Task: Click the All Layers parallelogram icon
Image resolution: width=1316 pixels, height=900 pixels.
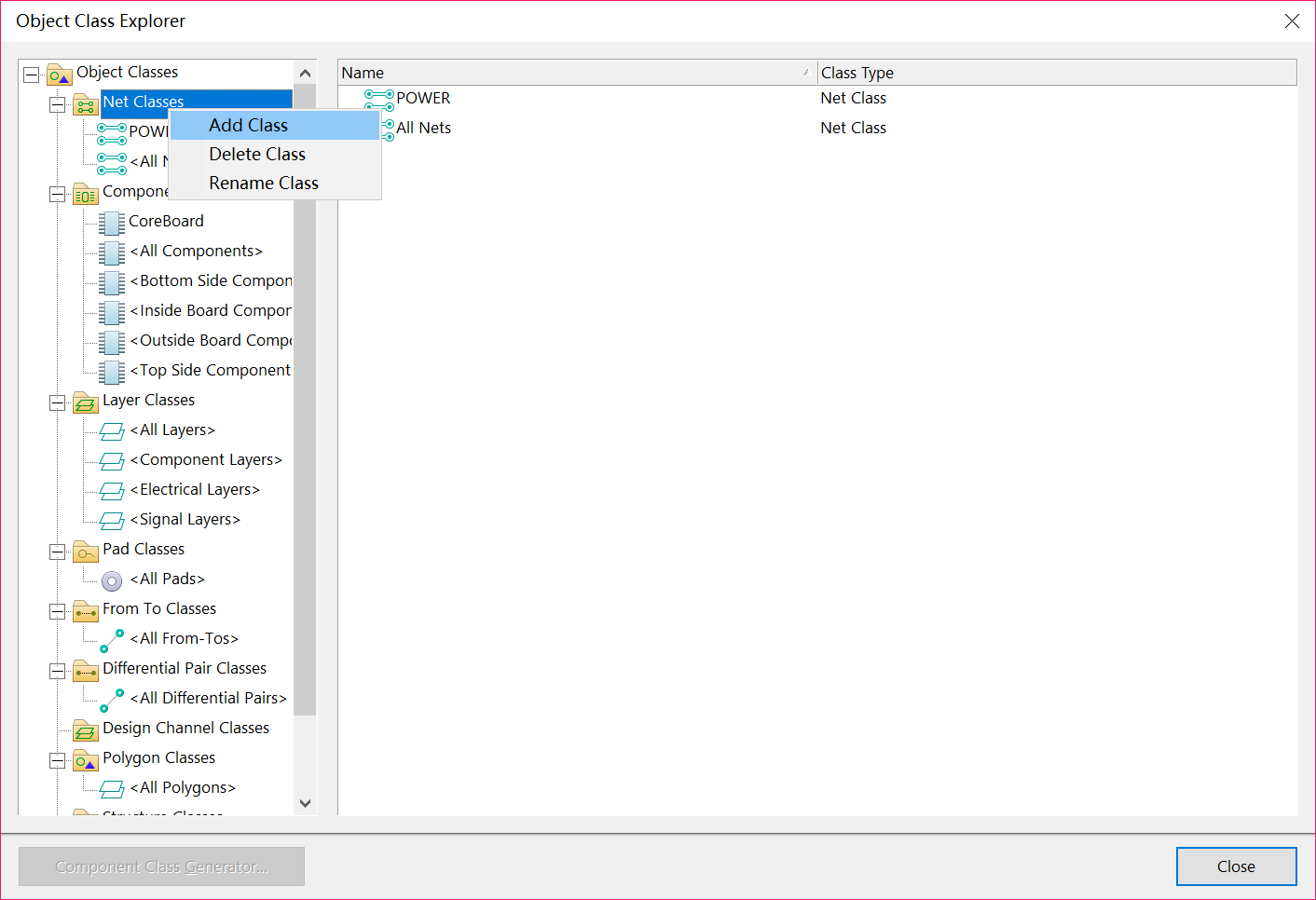Action: tap(112, 431)
